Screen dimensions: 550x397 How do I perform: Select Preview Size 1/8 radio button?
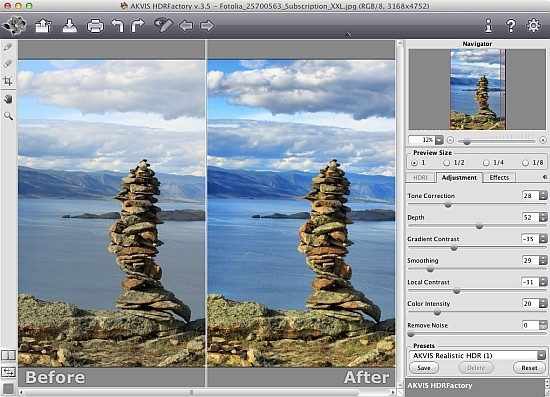click(525, 163)
